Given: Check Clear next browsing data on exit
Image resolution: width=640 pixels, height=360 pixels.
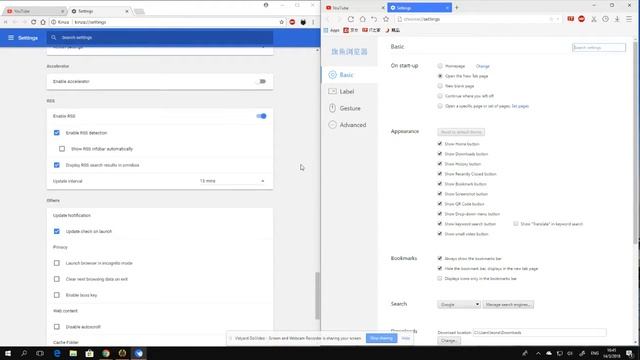Looking at the screenshot, I should [57, 279].
